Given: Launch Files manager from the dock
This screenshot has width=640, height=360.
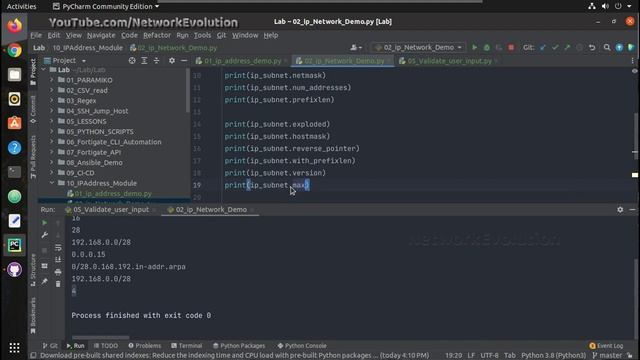Looking at the screenshot, I should point(14,75).
